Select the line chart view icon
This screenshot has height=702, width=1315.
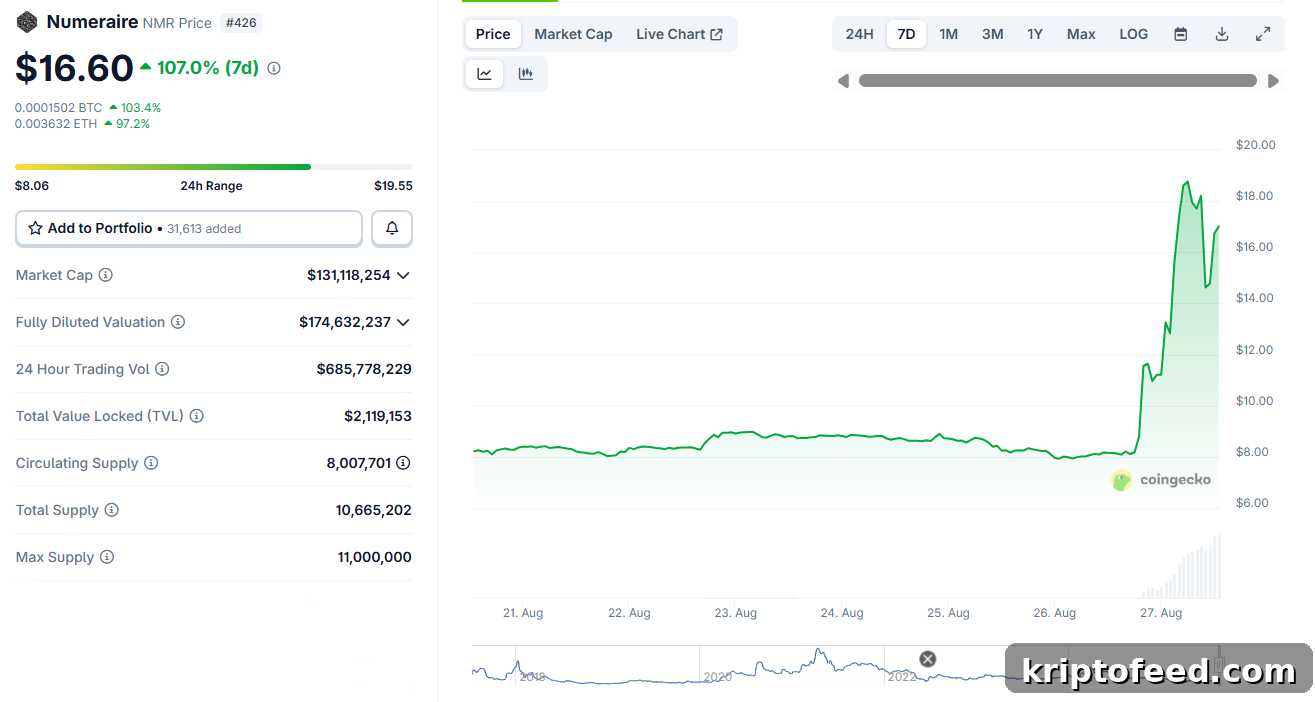pos(484,74)
